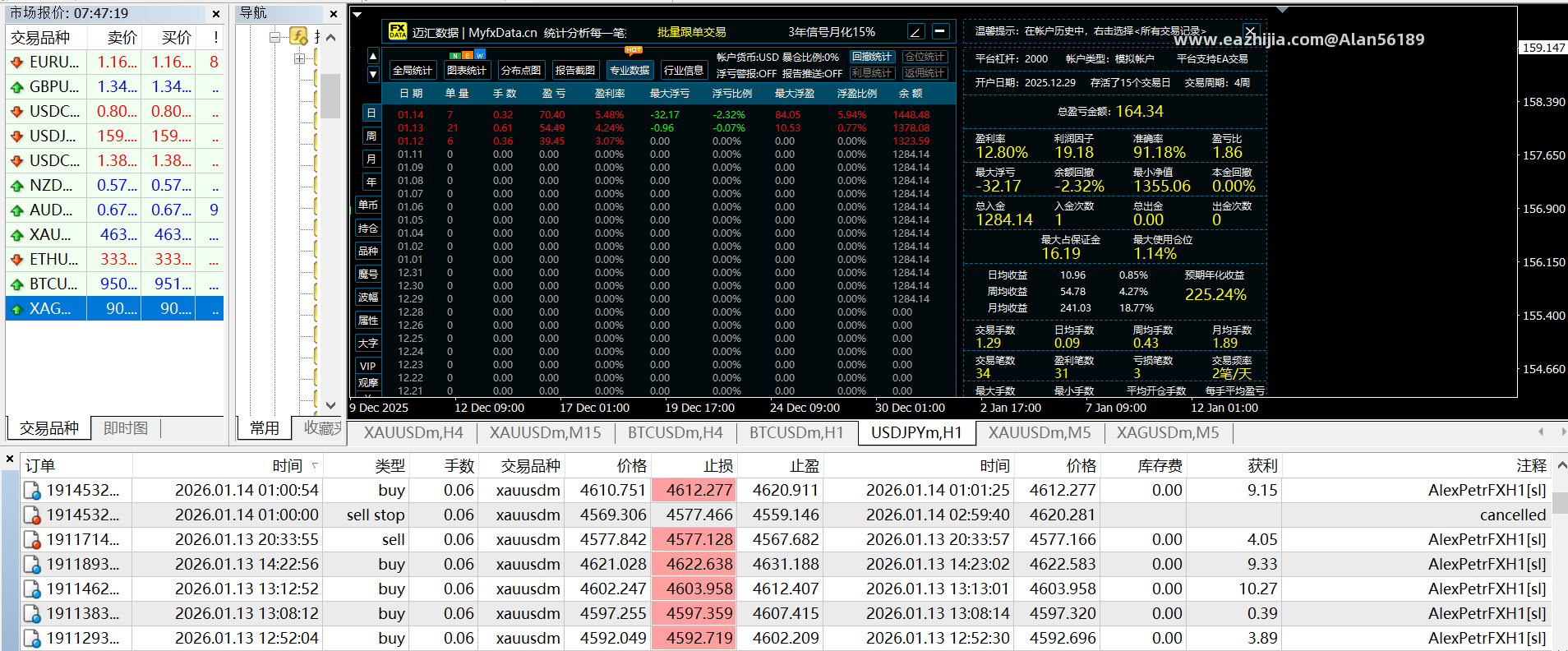
Task: Click the Navigator scrollbar up arrow
Action: (330, 38)
